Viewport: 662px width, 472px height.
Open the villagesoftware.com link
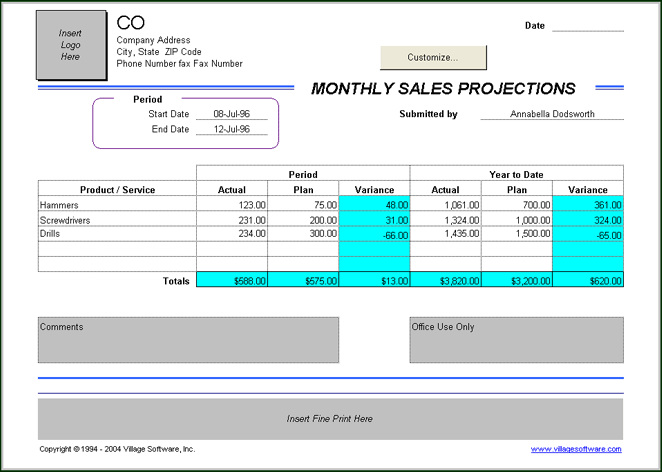tap(576, 450)
